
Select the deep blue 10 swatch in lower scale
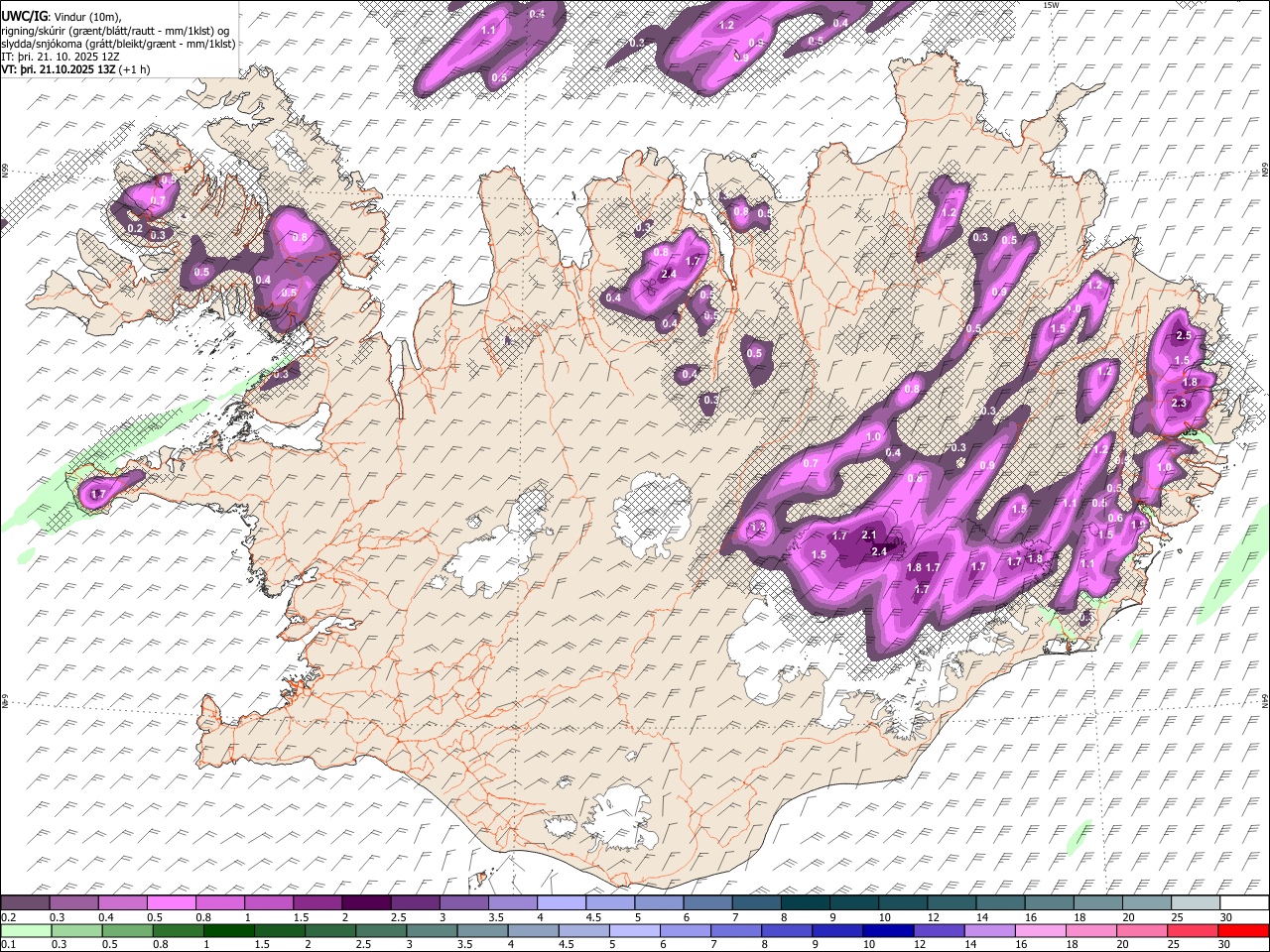pos(888,931)
